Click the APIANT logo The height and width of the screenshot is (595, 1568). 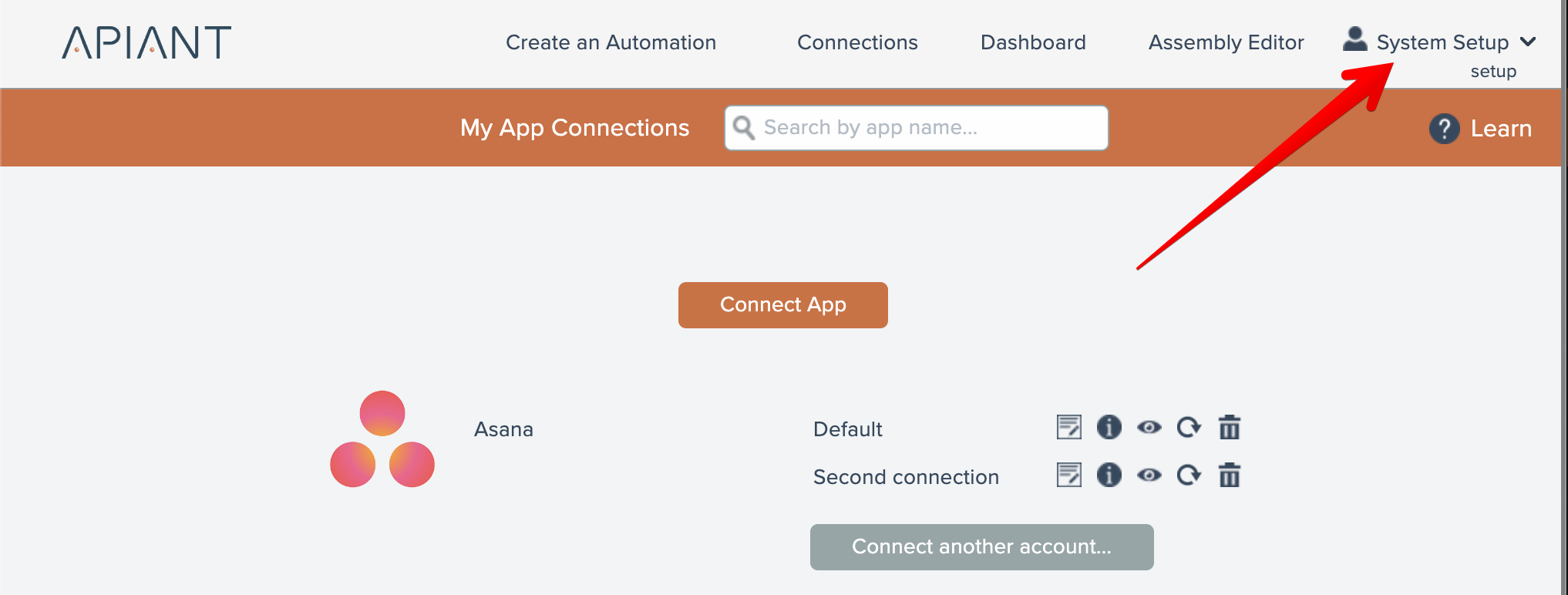point(146,42)
